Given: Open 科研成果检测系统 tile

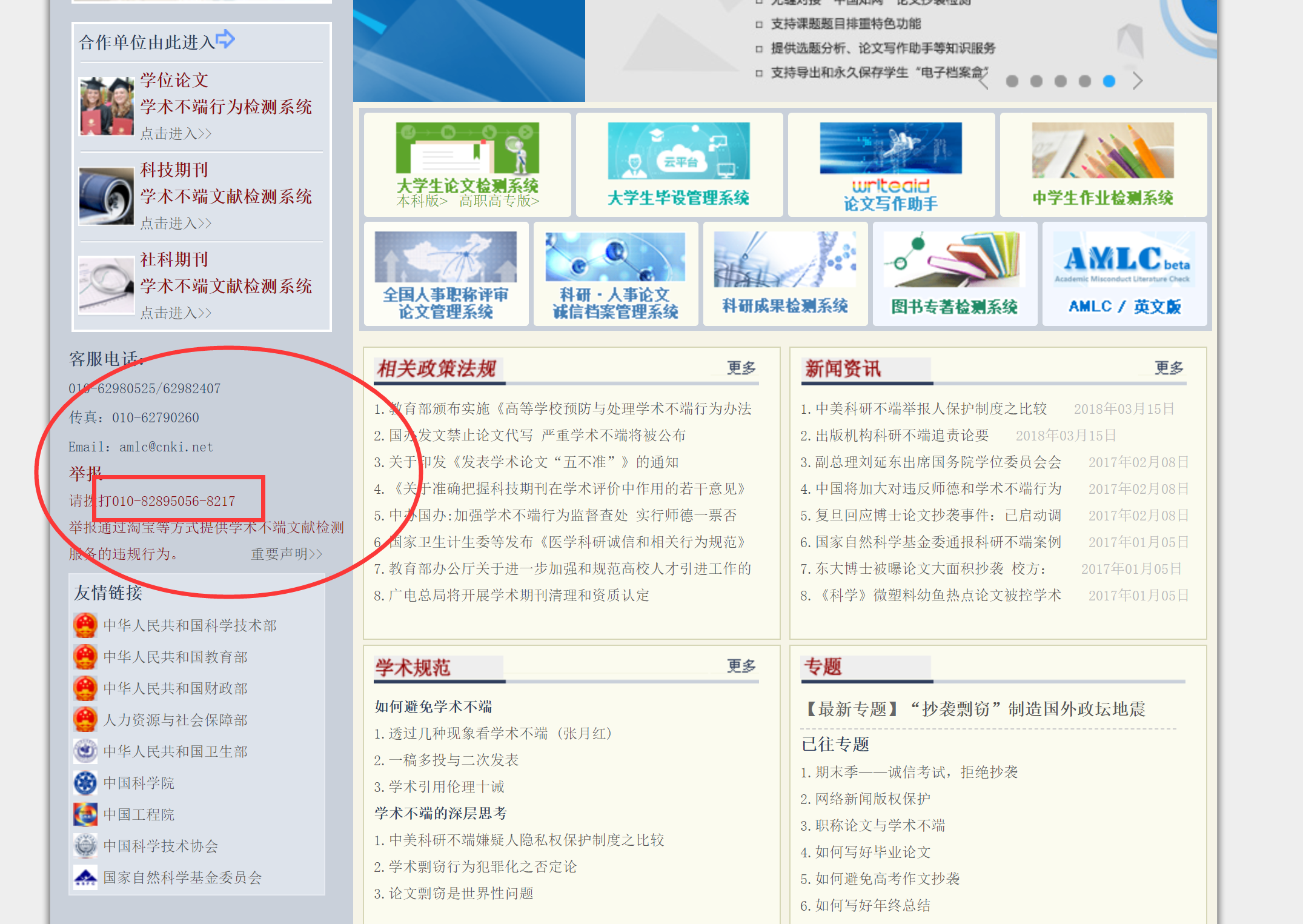Looking at the screenshot, I should coord(785,274).
